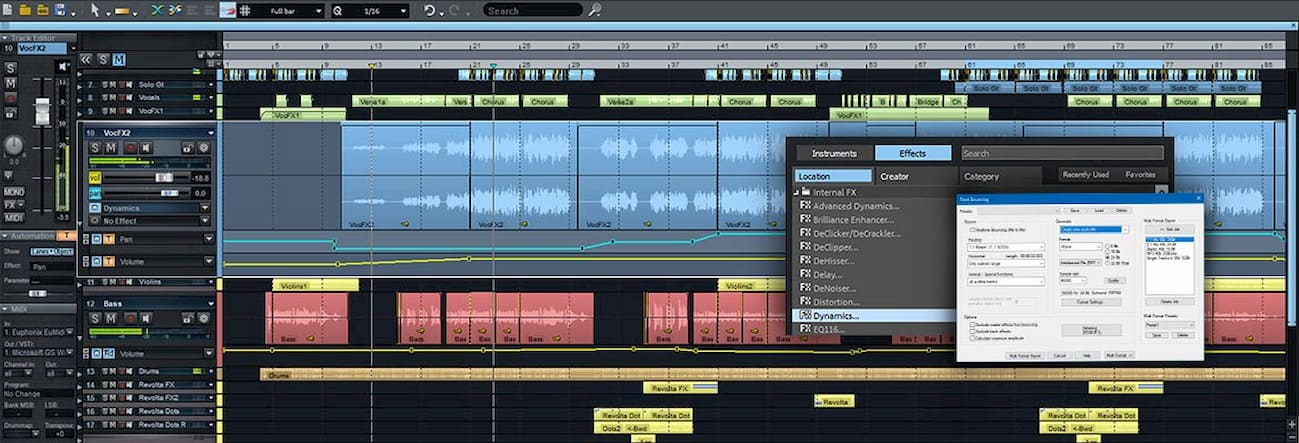Click the record arm button on Bass track

pyautogui.click(x=130, y=318)
